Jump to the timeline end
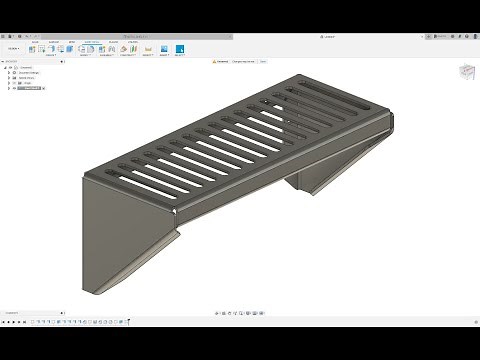 coord(24,322)
